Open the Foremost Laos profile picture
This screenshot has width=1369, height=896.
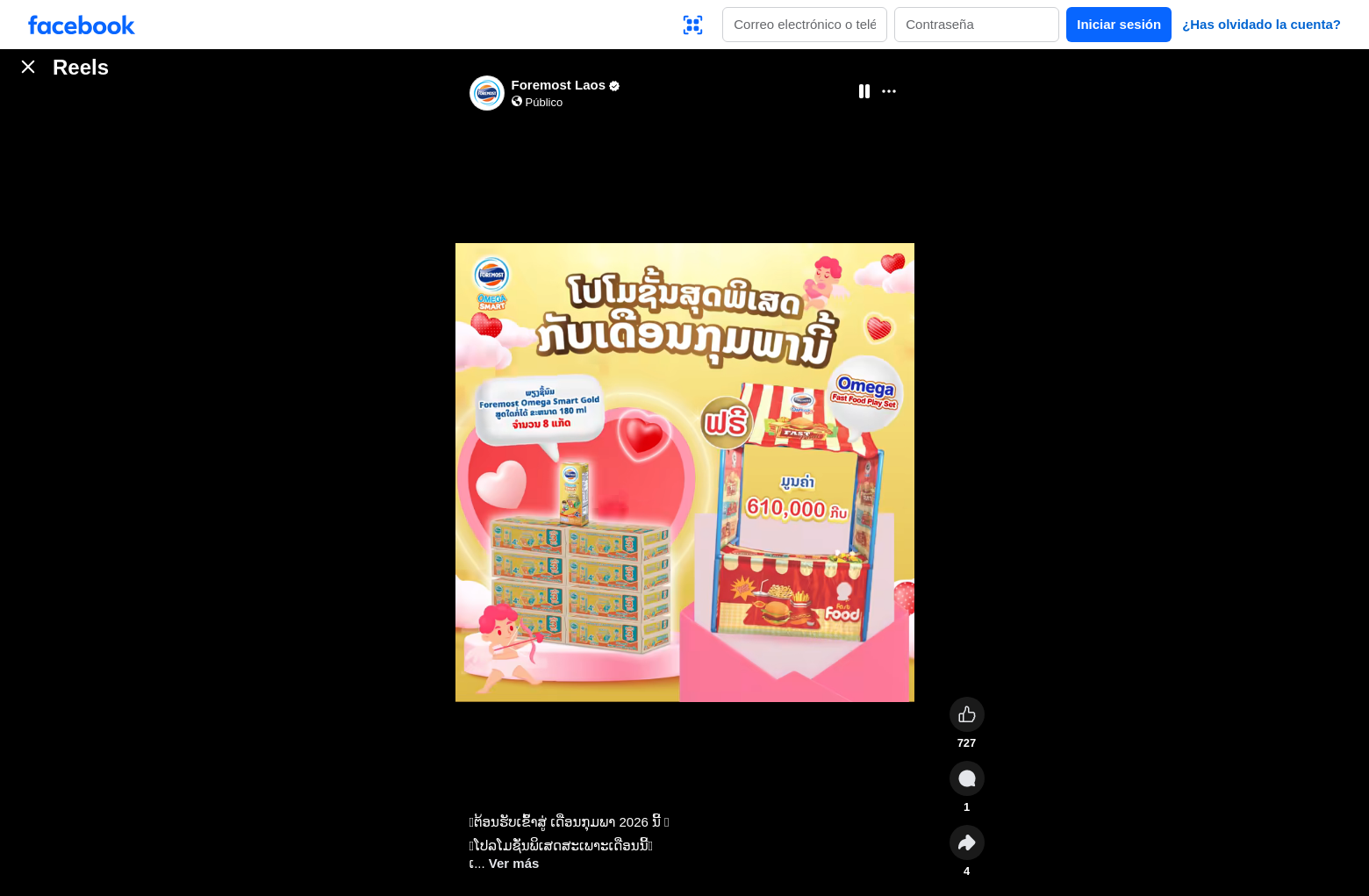pos(487,93)
